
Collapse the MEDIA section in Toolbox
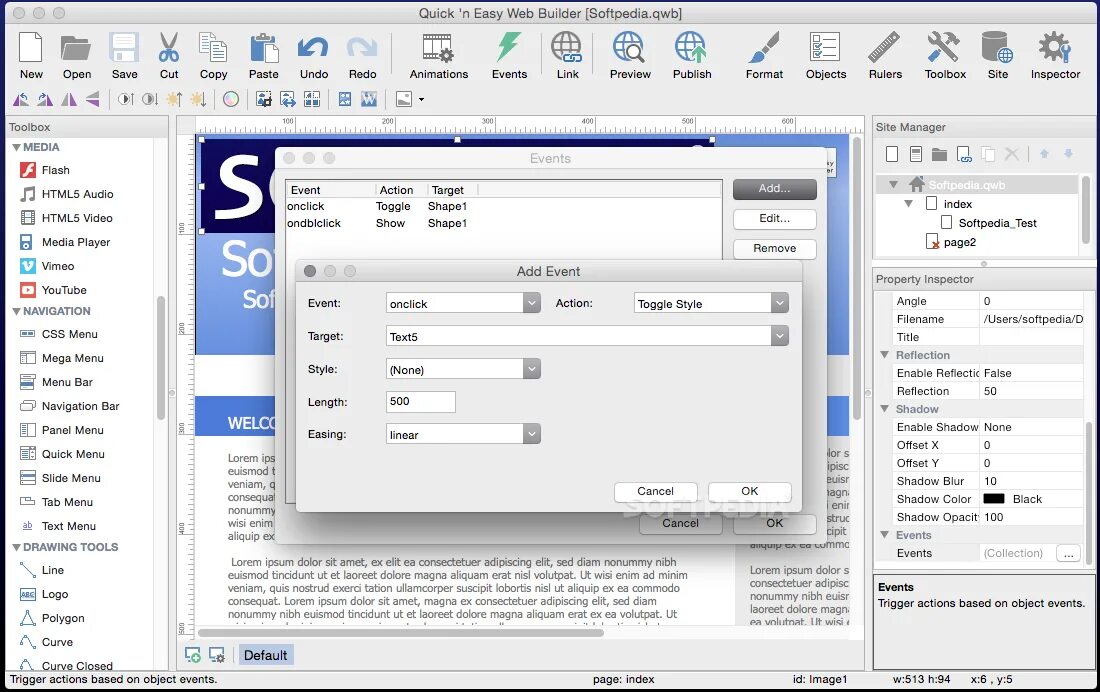coord(16,147)
